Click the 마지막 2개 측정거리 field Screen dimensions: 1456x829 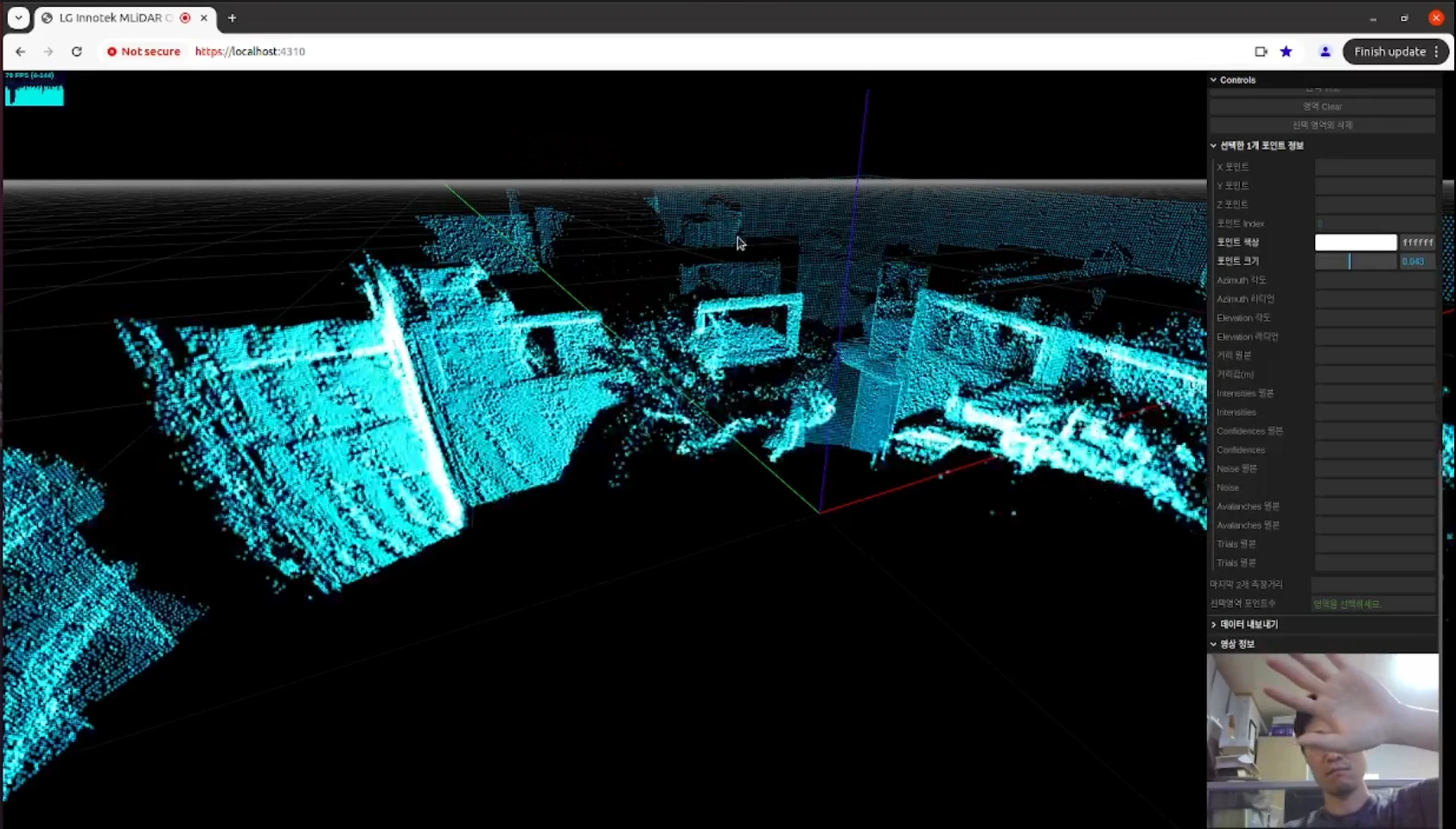[x=1373, y=584]
